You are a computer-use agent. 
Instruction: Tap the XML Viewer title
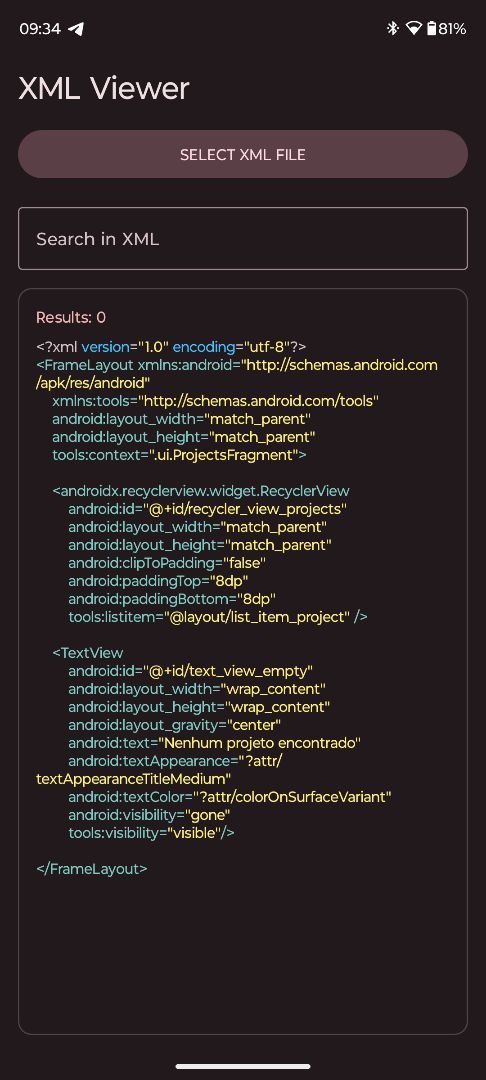[x=103, y=88]
